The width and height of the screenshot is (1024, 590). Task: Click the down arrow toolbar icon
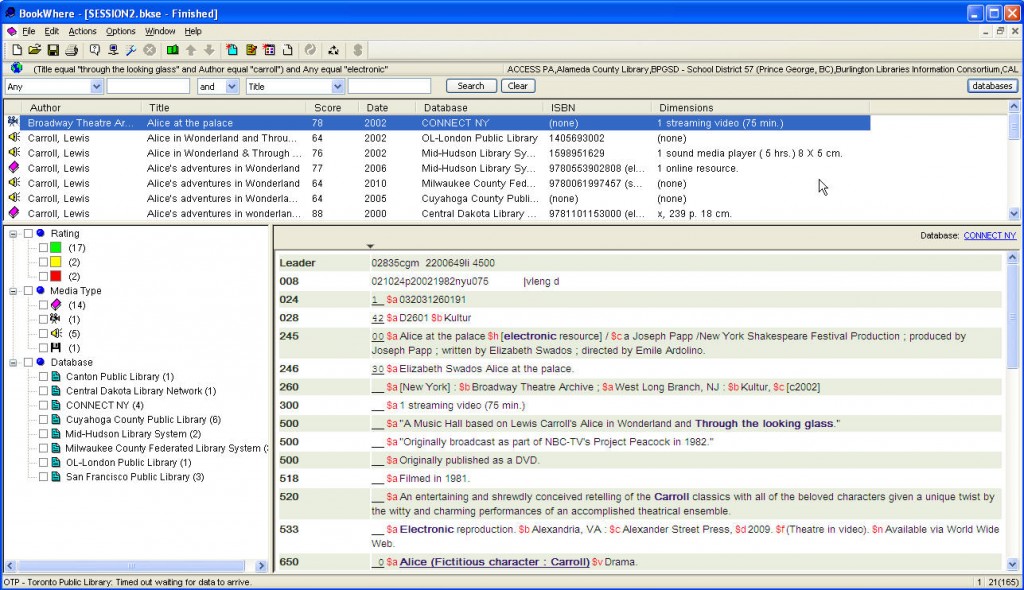pos(209,50)
